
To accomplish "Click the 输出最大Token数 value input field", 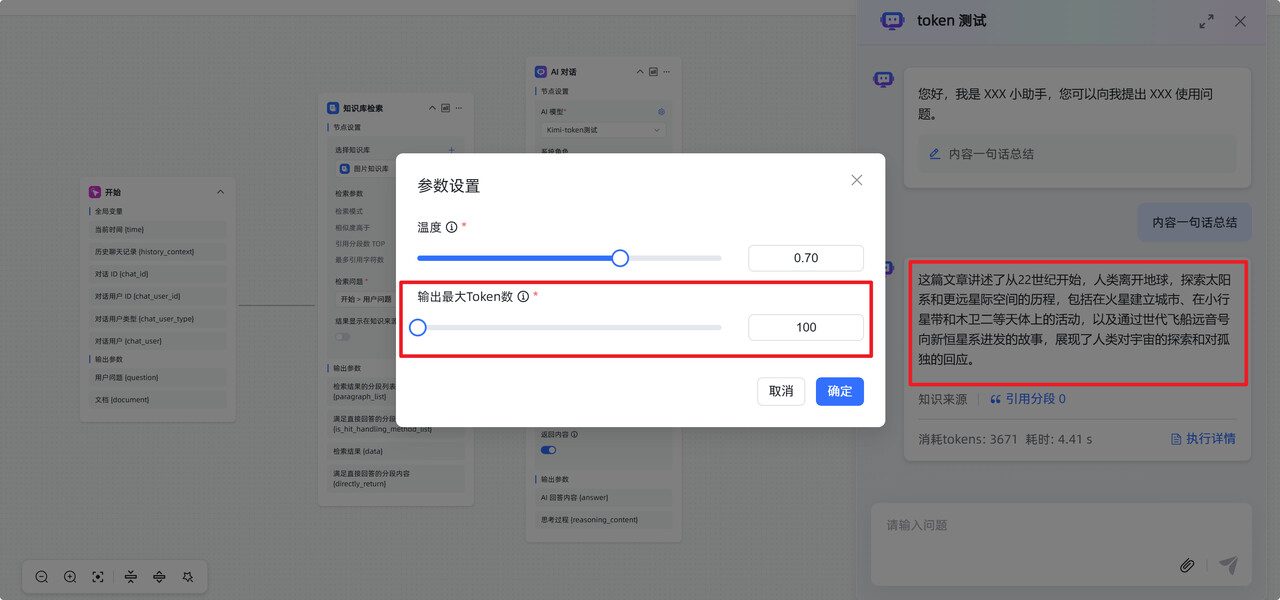I will click(805, 327).
